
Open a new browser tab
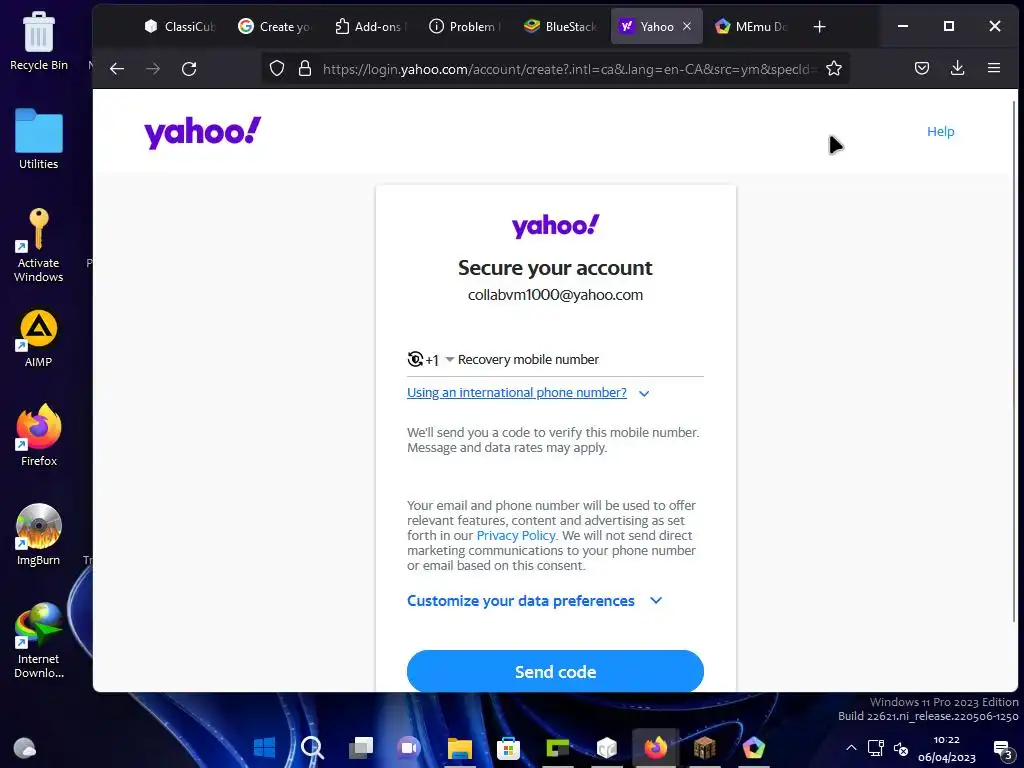click(x=819, y=27)
